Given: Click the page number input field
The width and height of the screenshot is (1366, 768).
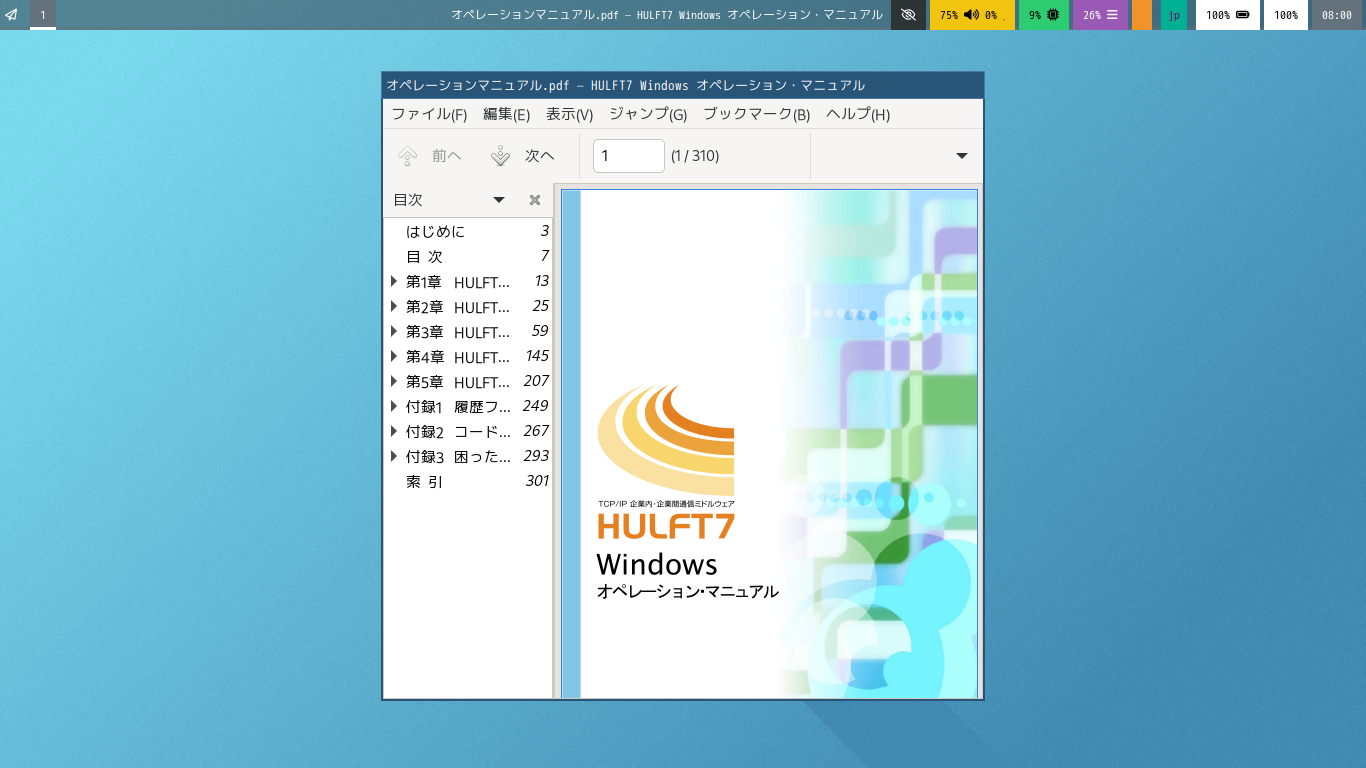Looking at the screenshot, I should tap(629, 156).
